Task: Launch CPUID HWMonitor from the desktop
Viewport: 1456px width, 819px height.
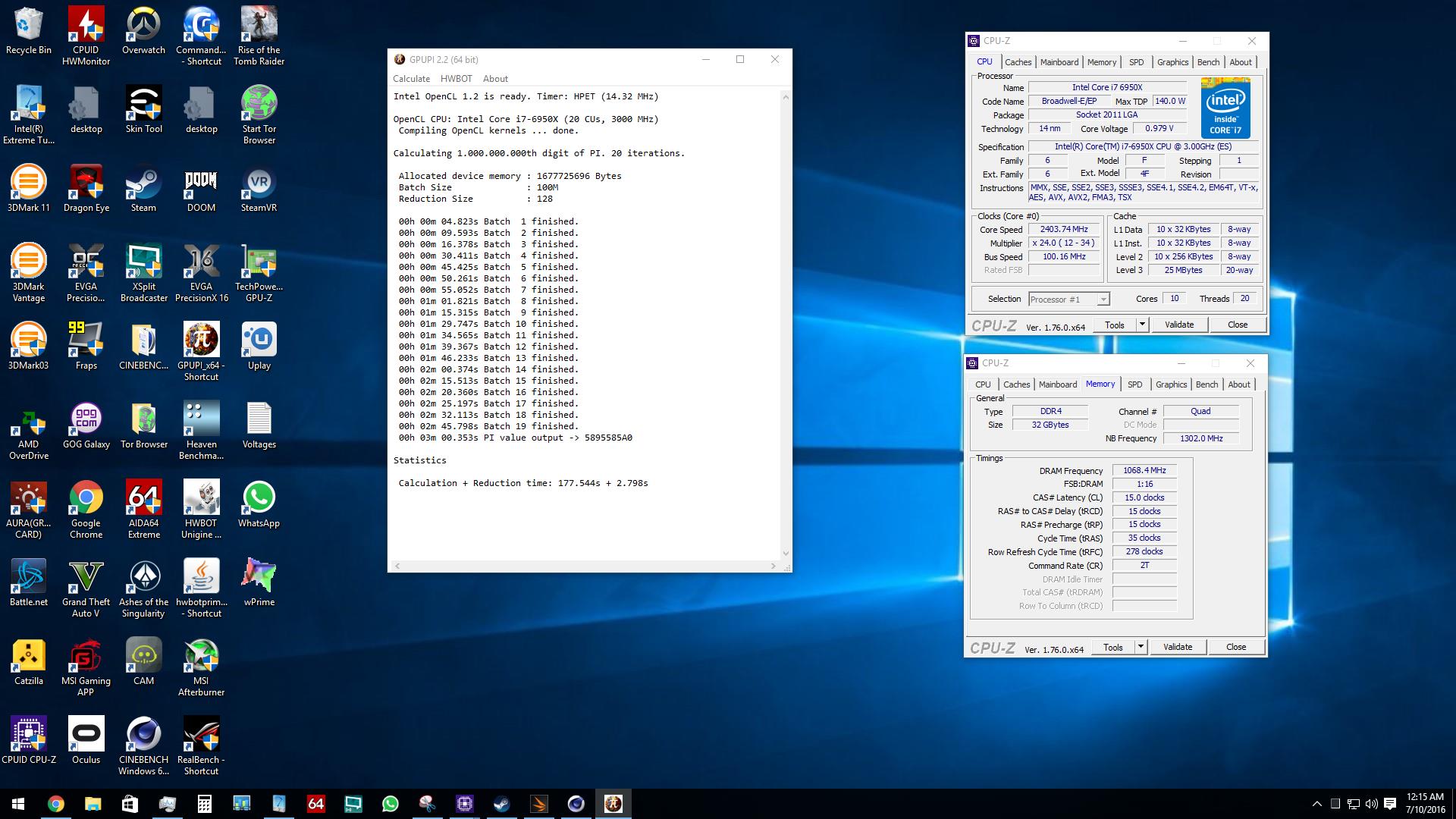Action: click(x=86, y=36)
